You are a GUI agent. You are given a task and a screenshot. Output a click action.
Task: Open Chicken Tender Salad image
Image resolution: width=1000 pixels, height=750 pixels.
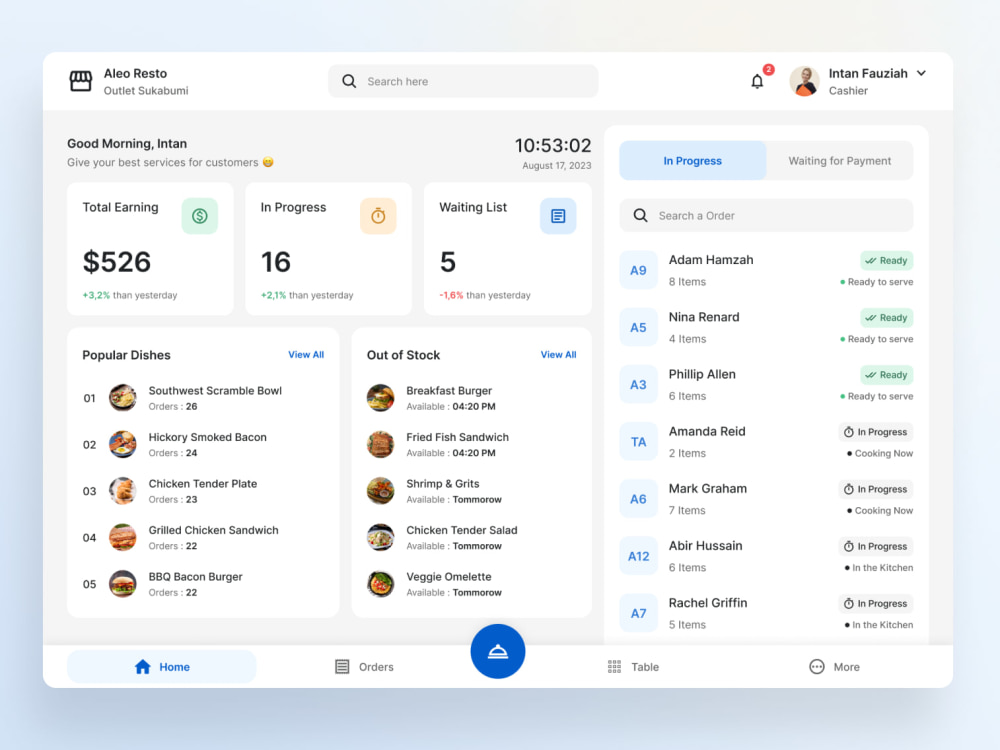pyautogui.click(x=381, y=538)
